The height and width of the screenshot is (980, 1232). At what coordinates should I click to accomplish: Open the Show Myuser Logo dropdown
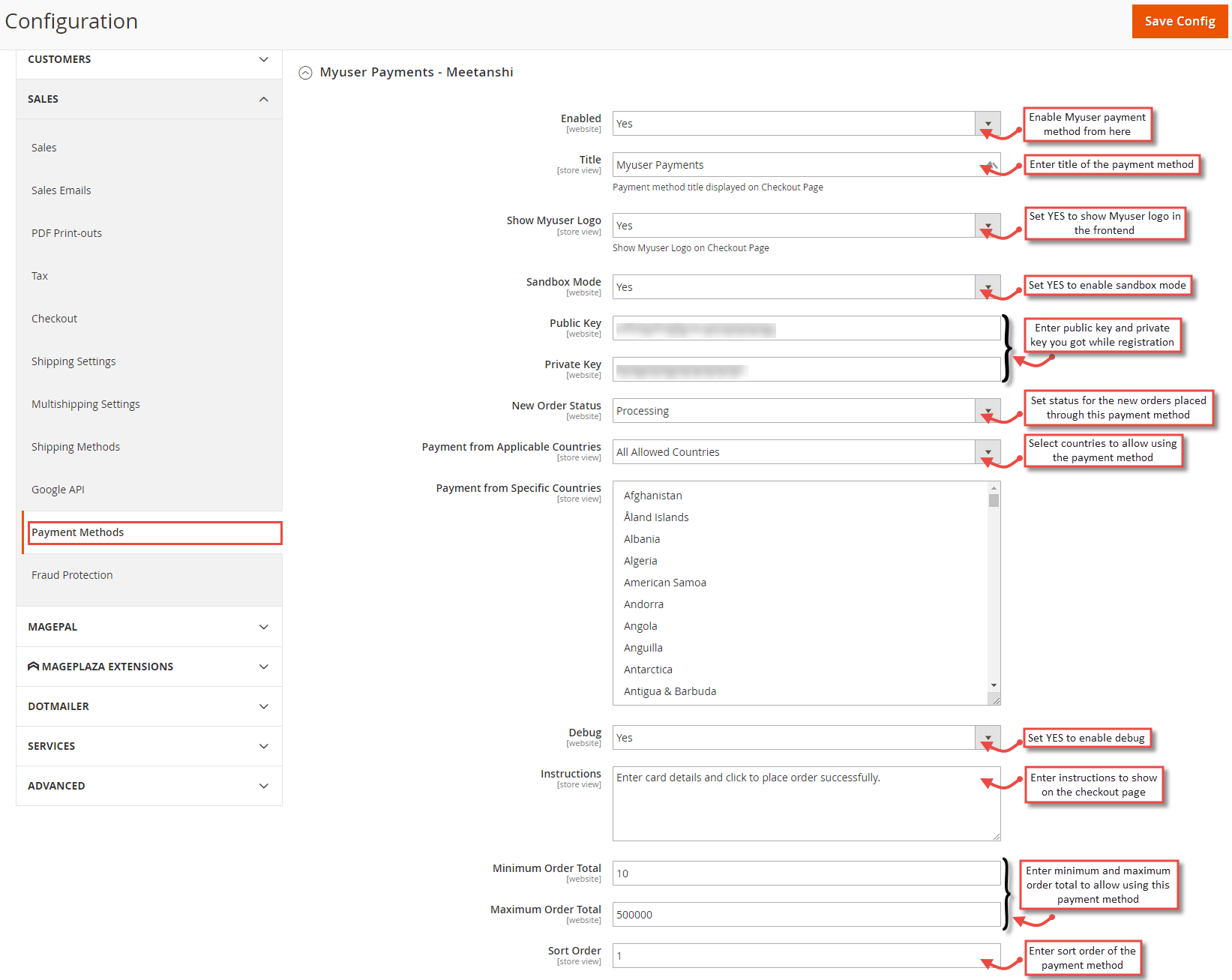[x=806, y=226]
